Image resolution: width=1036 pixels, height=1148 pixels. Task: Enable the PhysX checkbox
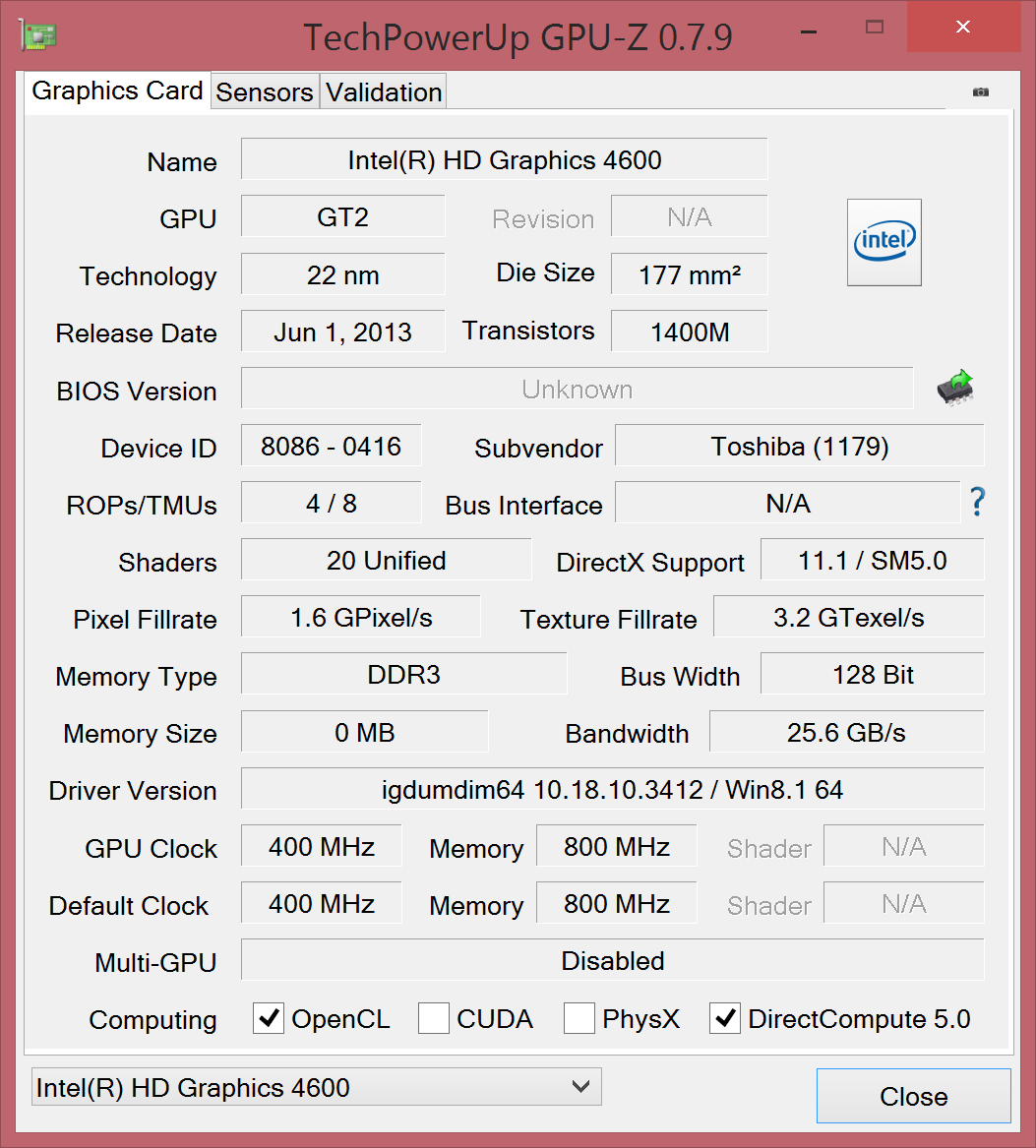[579, 1018]
